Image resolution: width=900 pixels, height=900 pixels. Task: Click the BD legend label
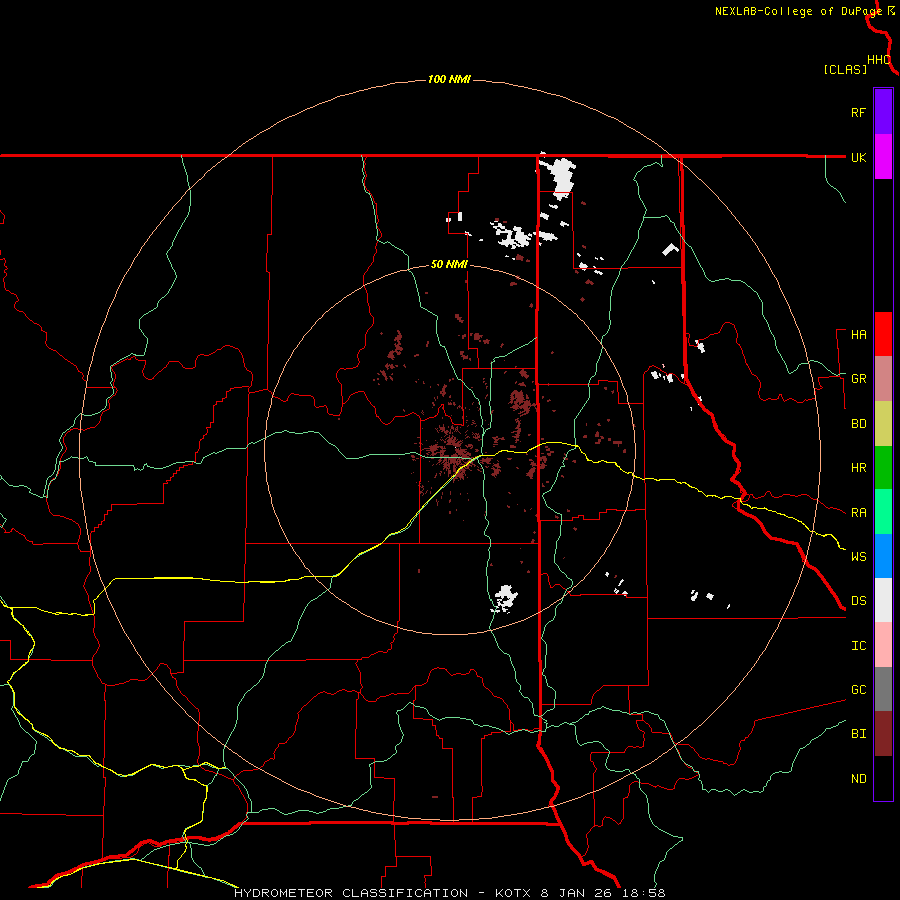click(858, 424)
